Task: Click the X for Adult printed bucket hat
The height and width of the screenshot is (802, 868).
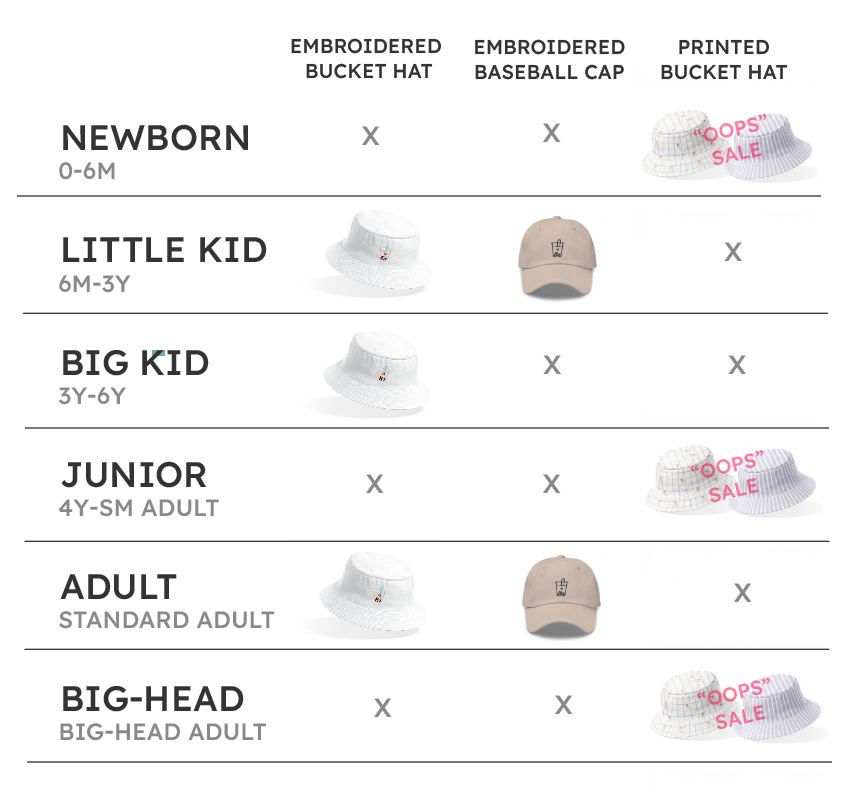Action: click(x=742, y=594)
